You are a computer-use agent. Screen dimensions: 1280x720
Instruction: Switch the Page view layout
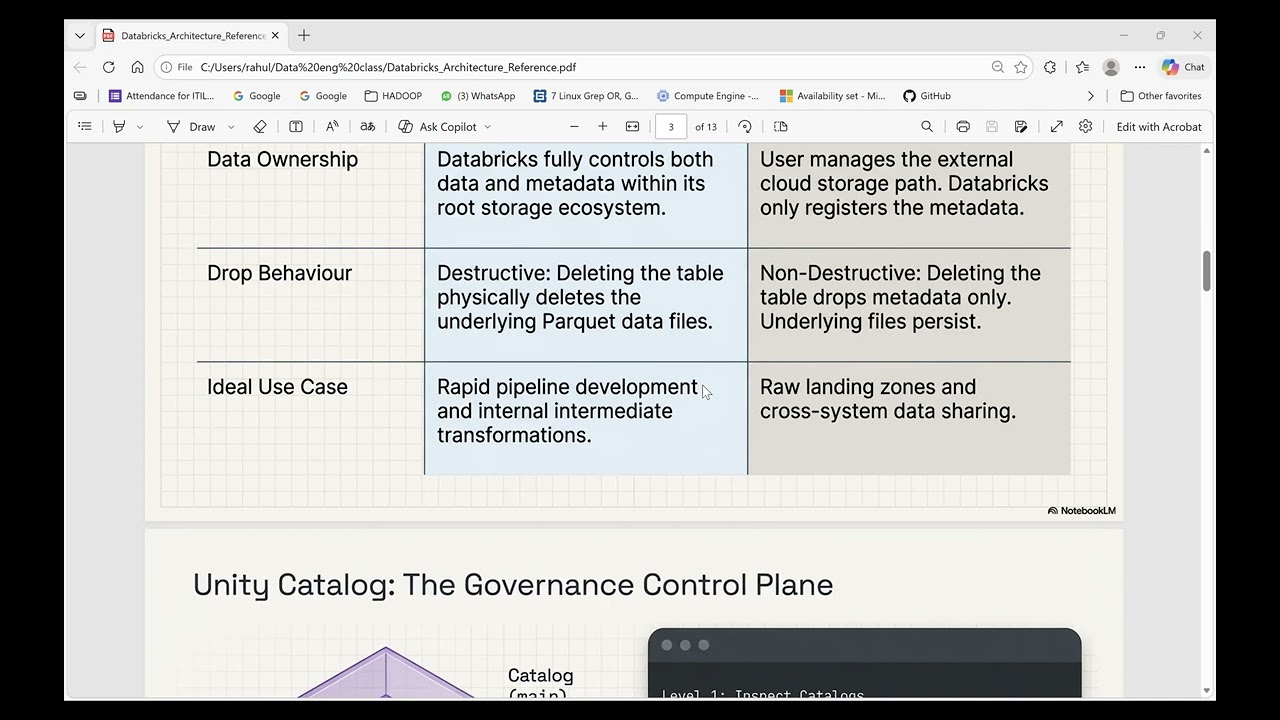point(781,127)
